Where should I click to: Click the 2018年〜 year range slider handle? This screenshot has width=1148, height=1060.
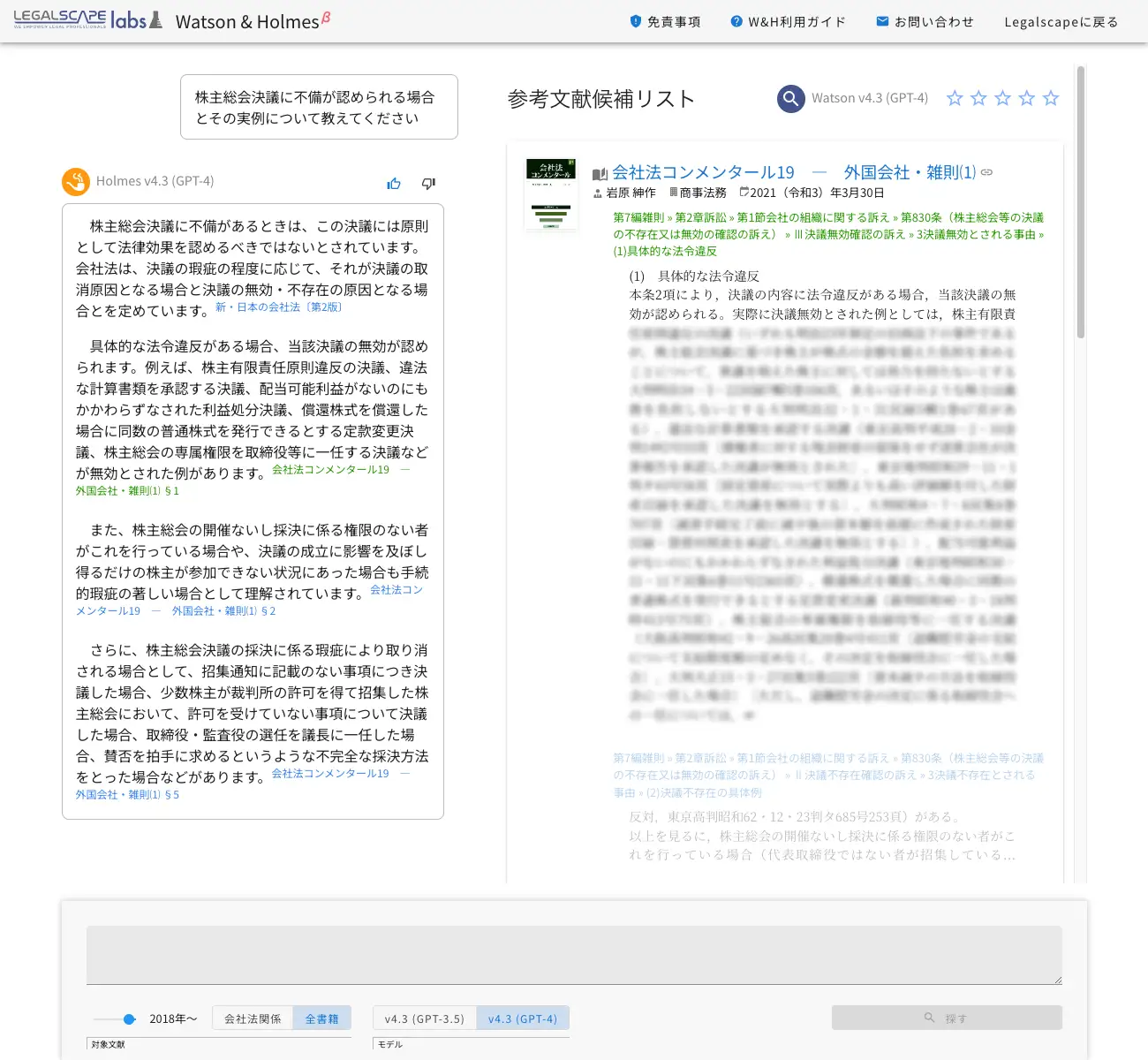(x=129, y=1018)
